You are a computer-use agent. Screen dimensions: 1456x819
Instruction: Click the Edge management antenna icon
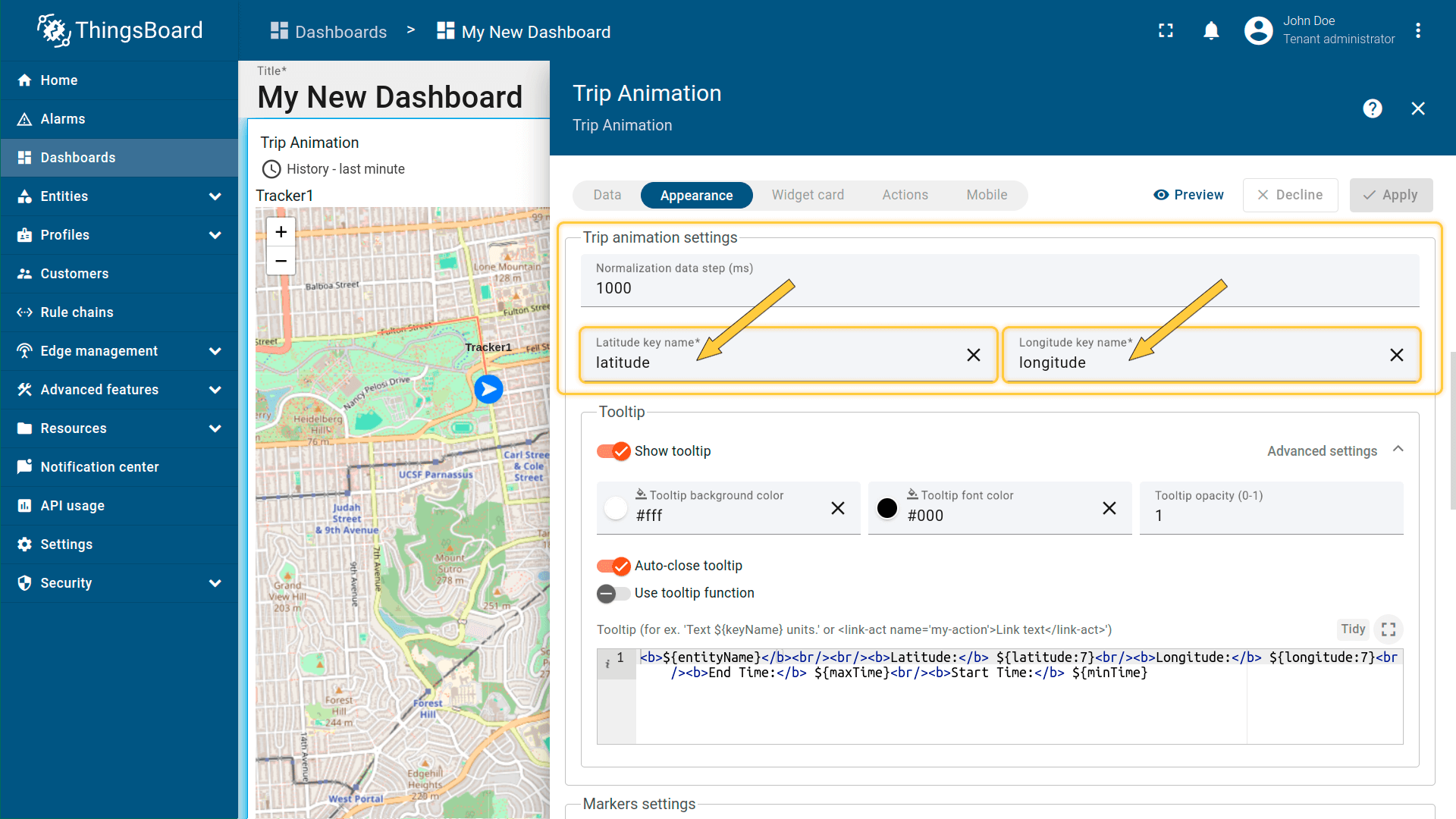pyautogui.click(x=24, y=351)
